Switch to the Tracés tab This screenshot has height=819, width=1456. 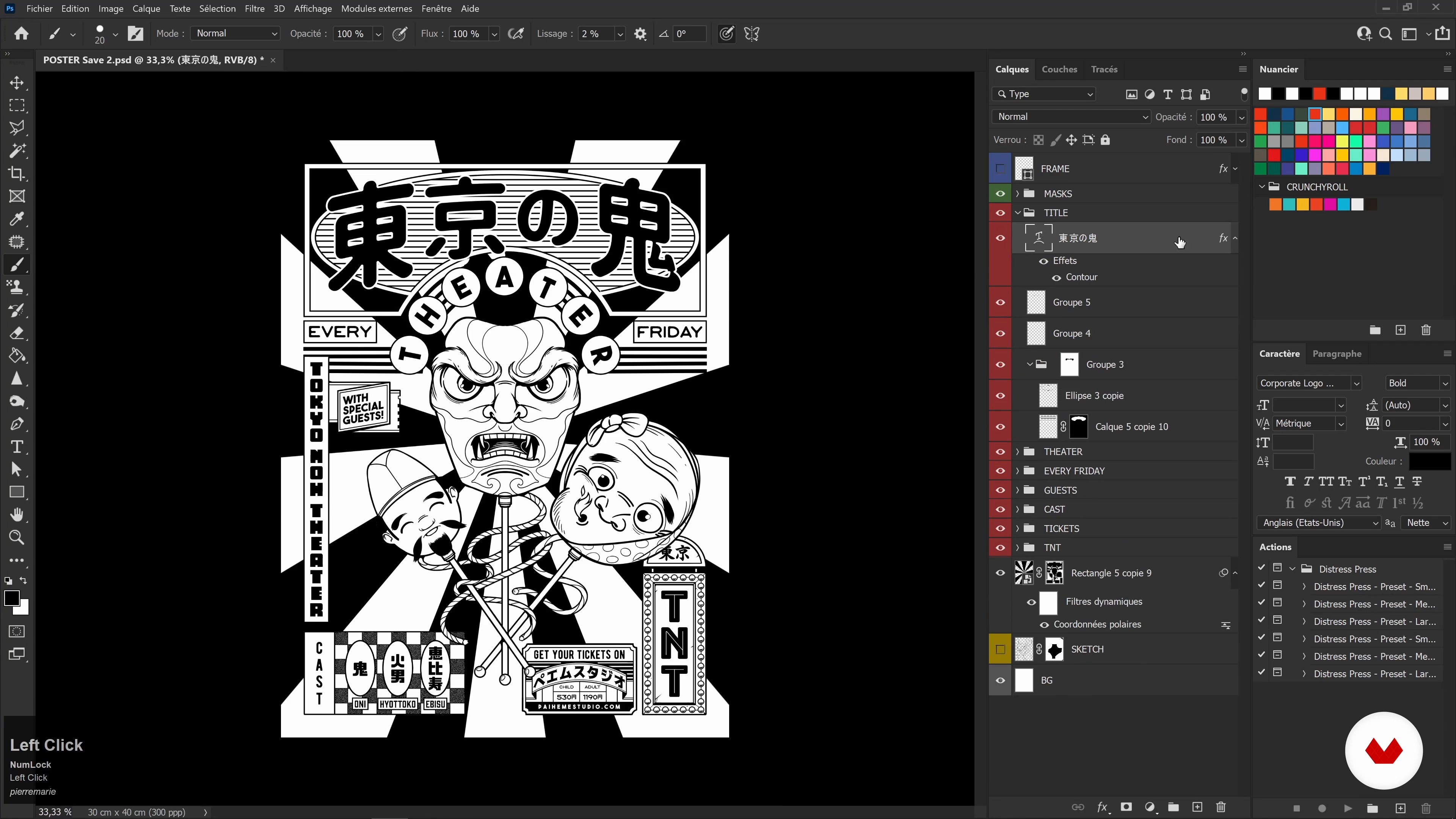1104,69
